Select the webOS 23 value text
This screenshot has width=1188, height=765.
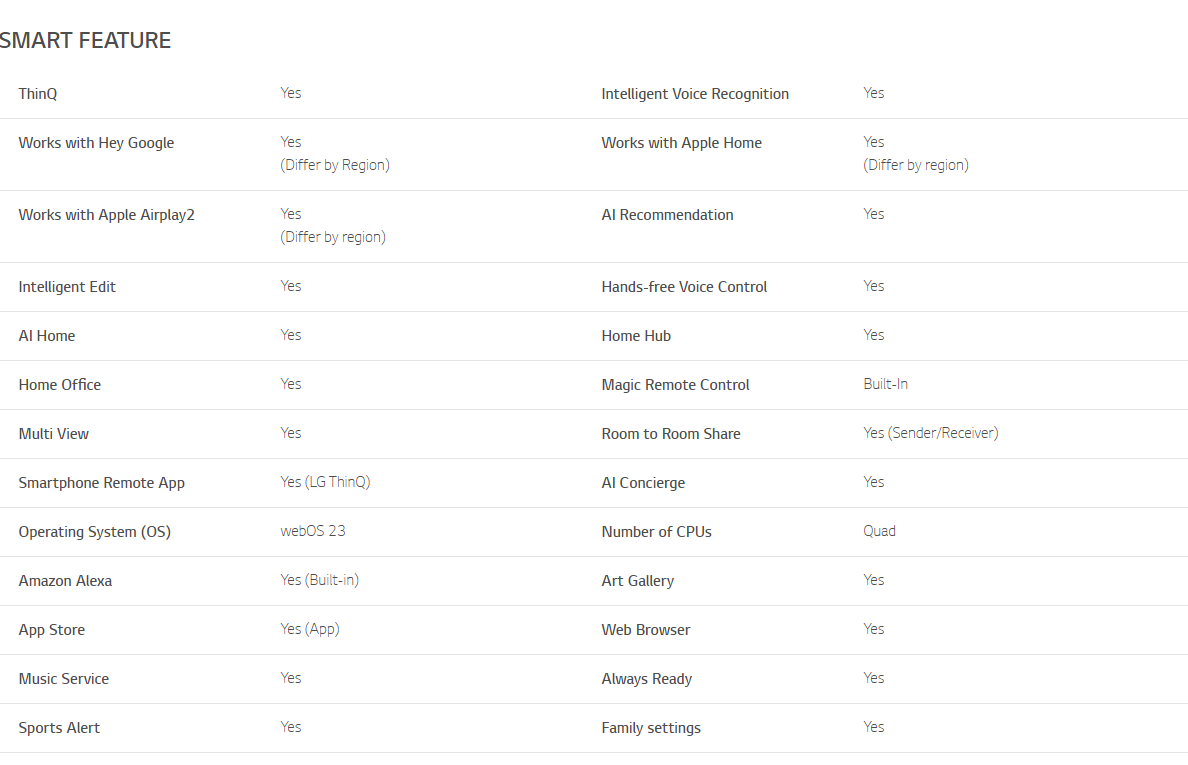tap(313, 531)
